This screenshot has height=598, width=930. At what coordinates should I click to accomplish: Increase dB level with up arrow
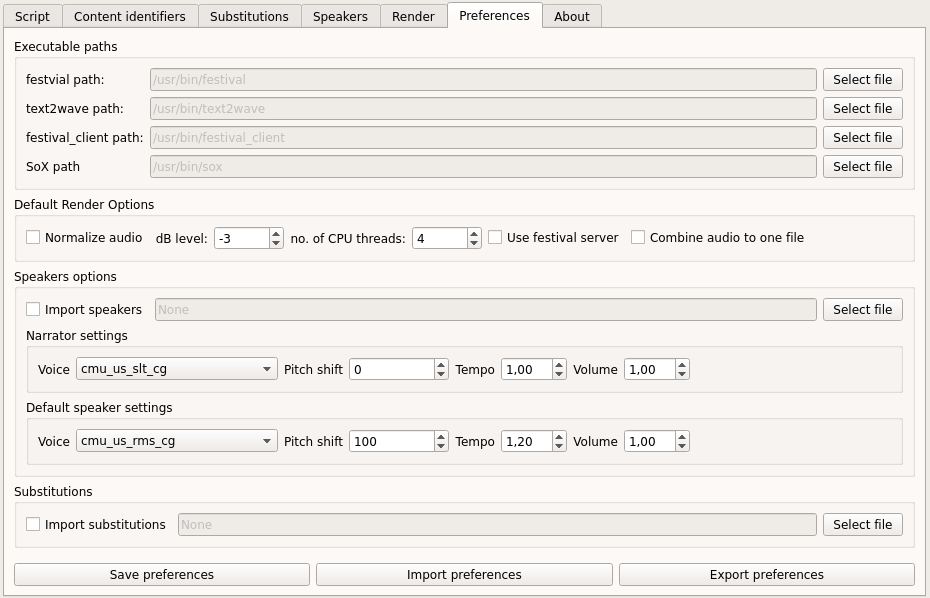(276, 233)
